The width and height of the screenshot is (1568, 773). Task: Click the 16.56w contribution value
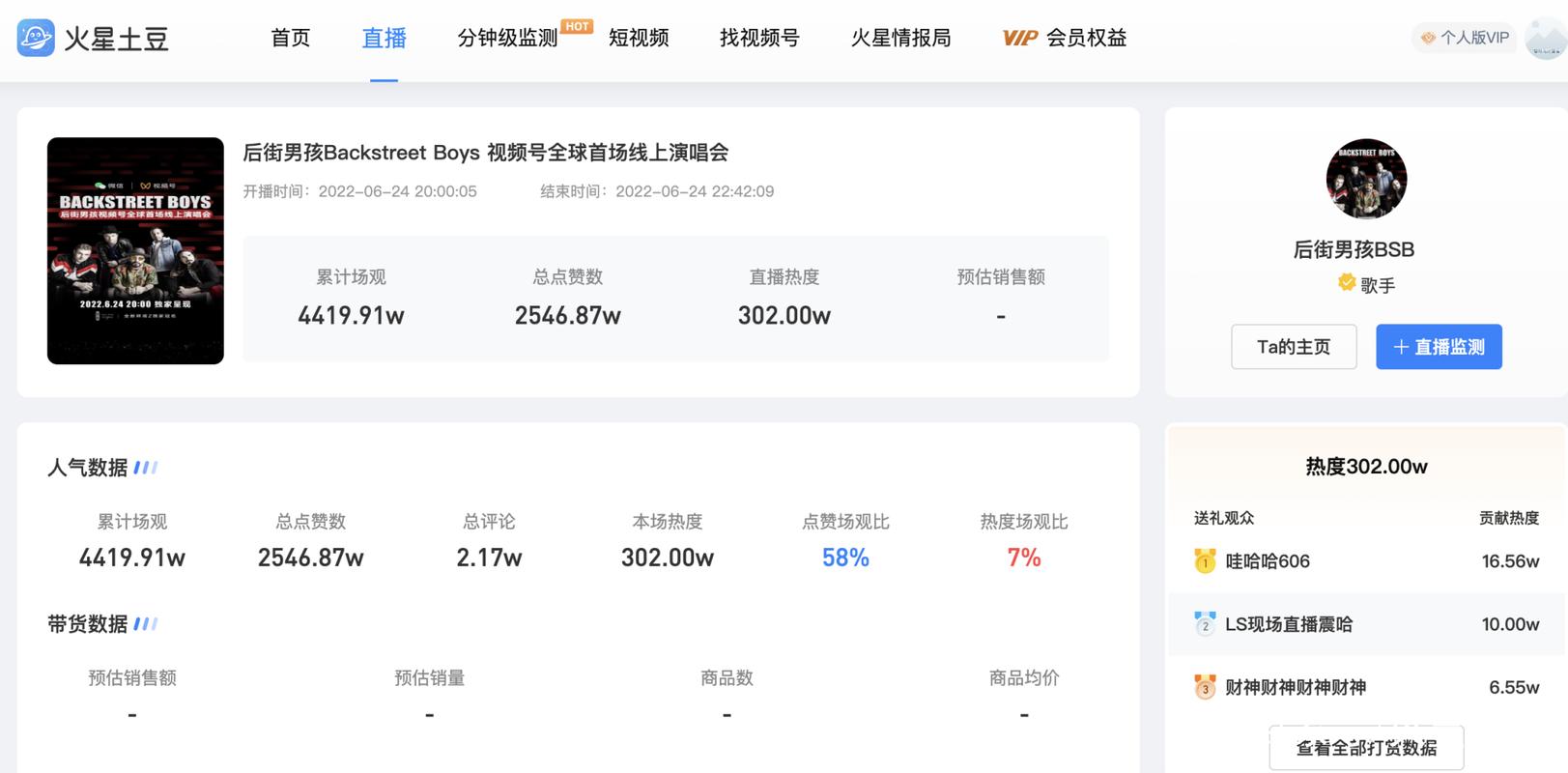point(1510,561)
